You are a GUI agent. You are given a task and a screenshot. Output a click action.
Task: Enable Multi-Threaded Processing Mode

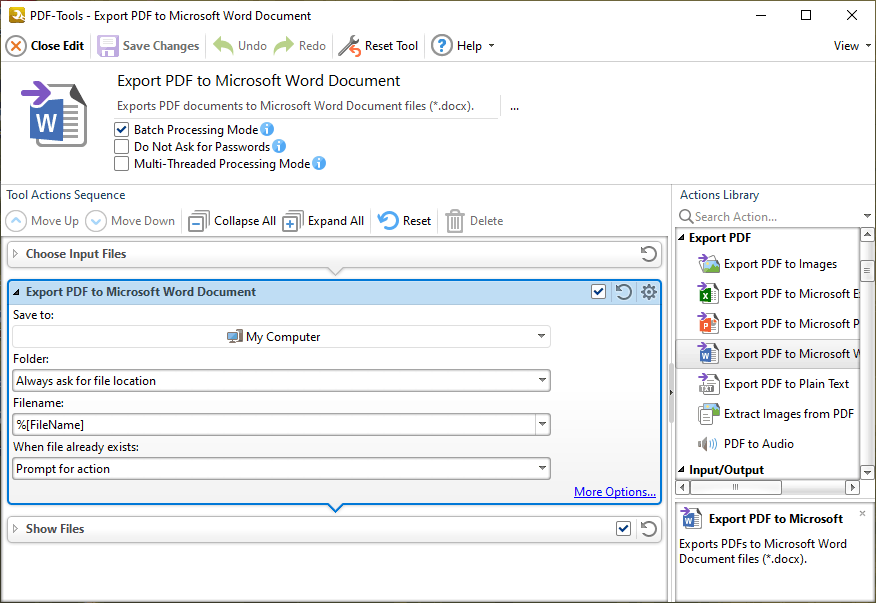pos(121,163)
